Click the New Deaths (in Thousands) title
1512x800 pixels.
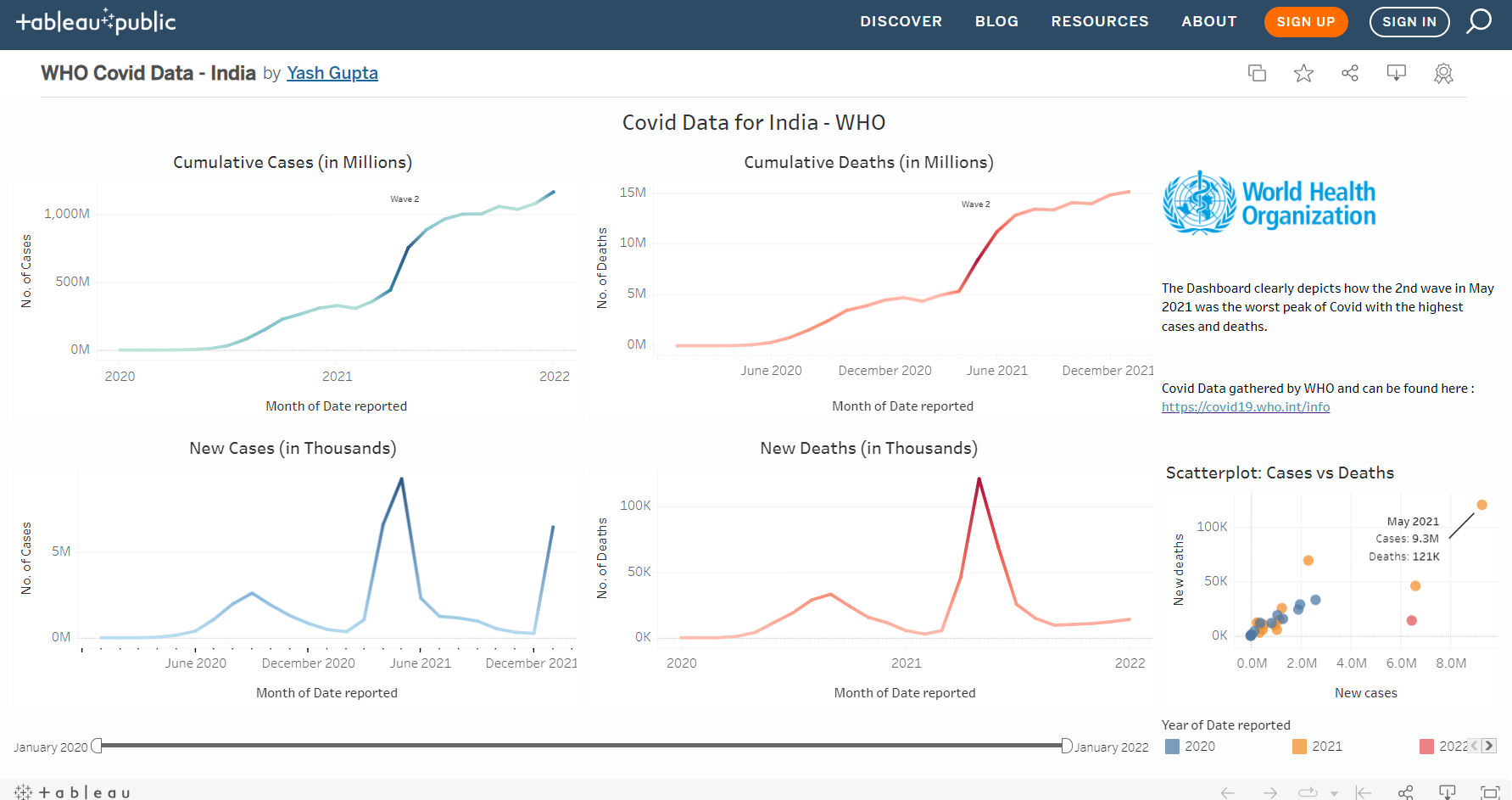click(x=869, y=448)
